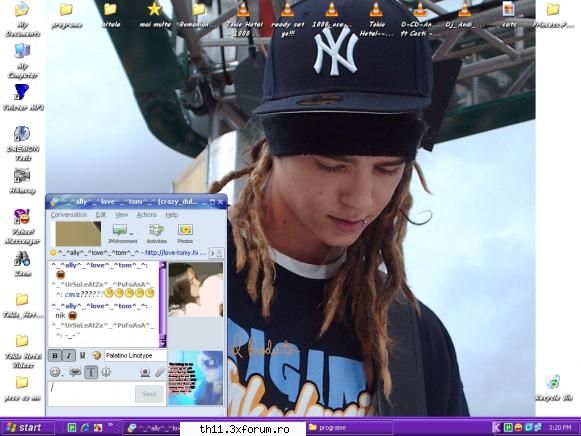Select the DAEMON Tools desktop icon
The image size is (581, 436).
[x=22, y=144]
